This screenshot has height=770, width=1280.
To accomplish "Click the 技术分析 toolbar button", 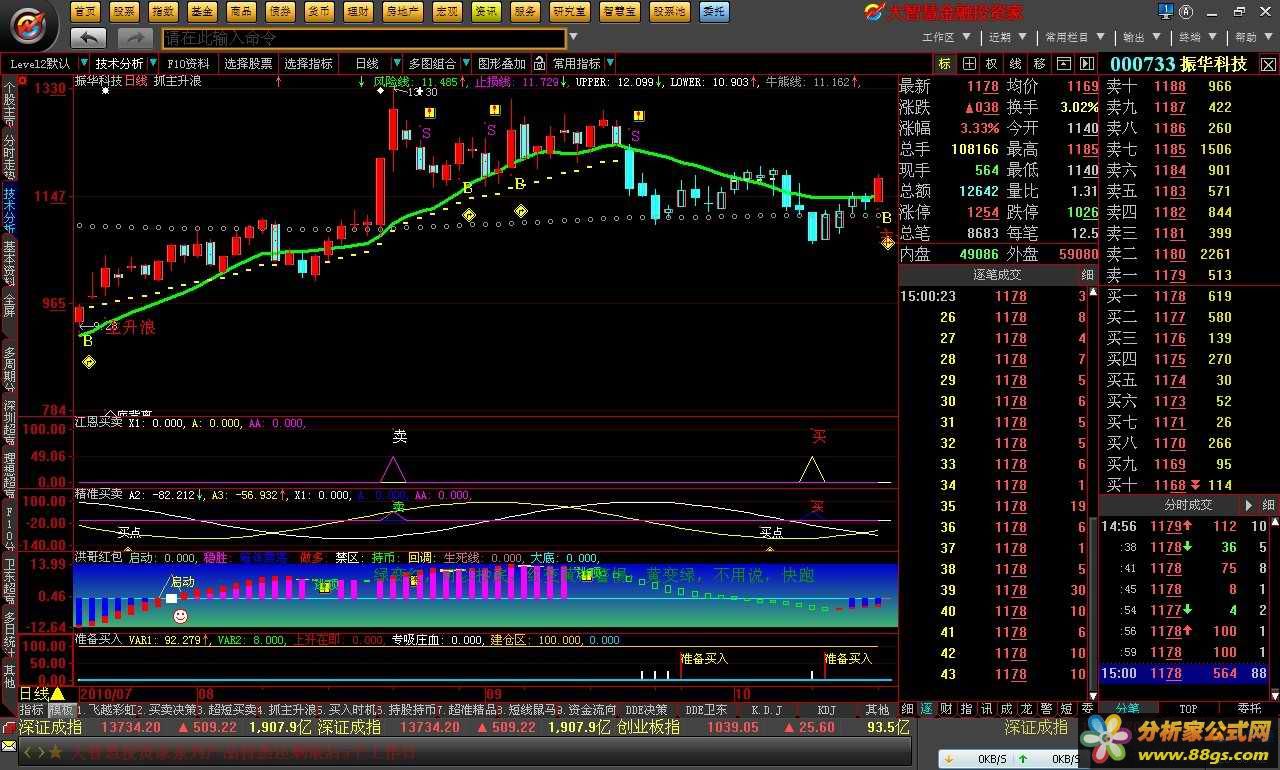I will (x=120, y=63).
